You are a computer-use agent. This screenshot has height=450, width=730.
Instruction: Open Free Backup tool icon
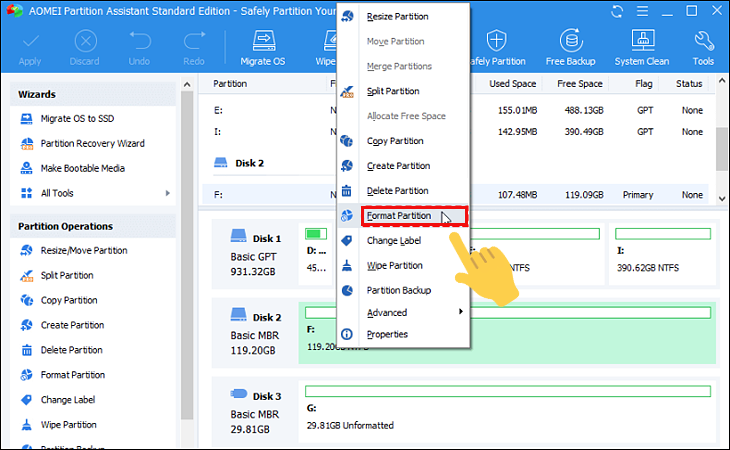pos(571,41)
